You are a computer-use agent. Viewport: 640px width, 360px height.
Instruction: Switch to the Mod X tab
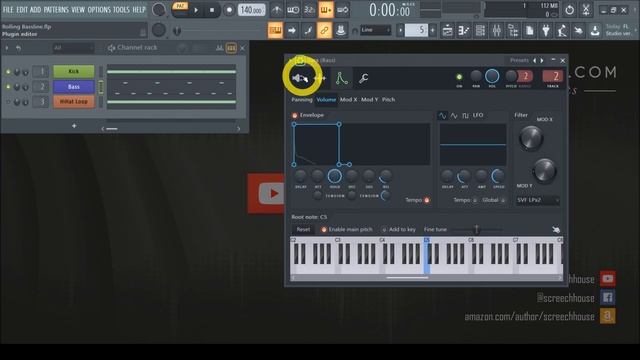[349, 100]
